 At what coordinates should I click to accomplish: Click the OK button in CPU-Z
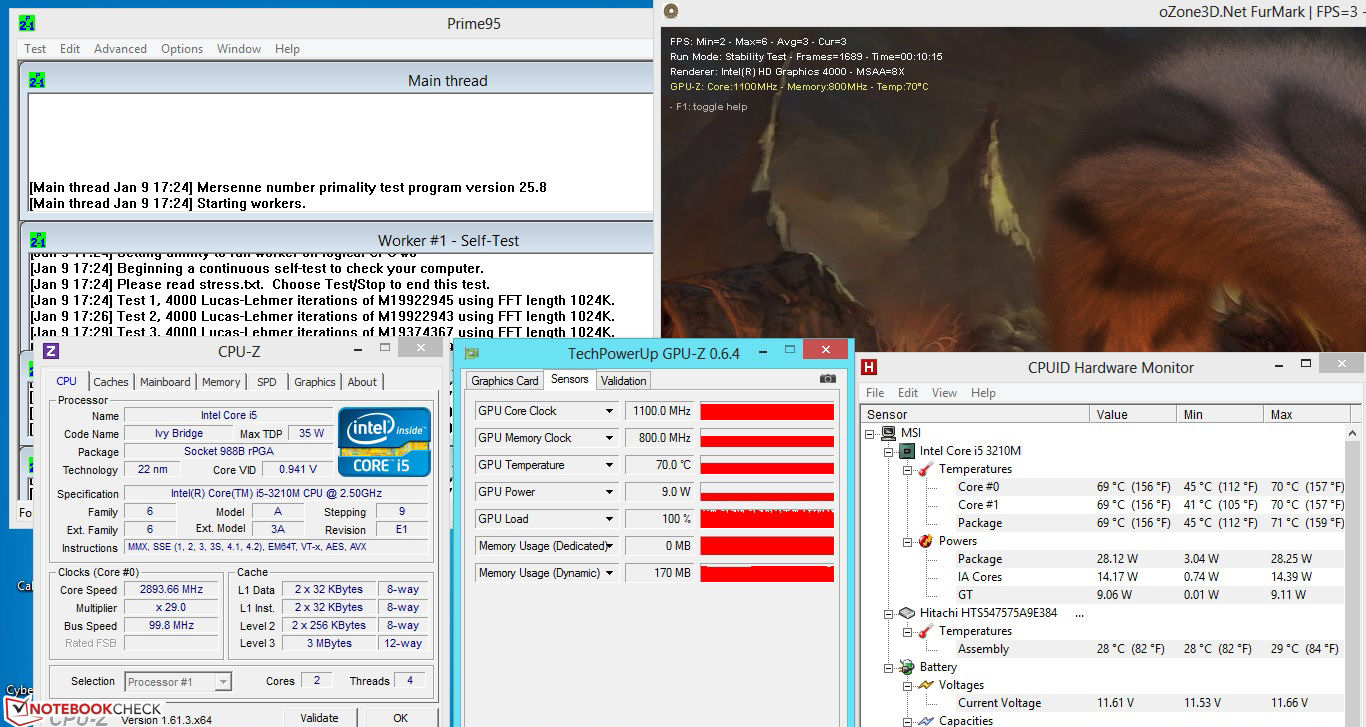click(x=400, y=718)
